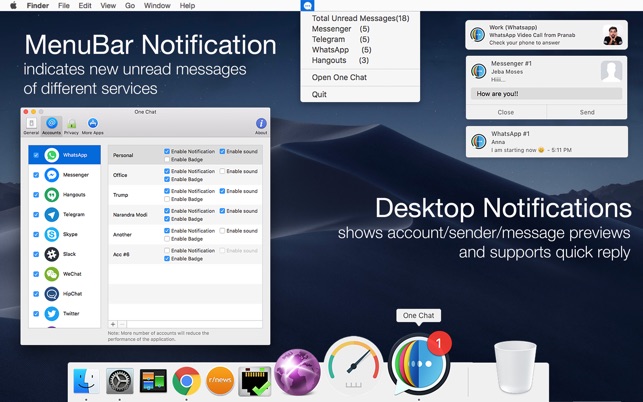Add a new account with plus button

coord(113,324)
